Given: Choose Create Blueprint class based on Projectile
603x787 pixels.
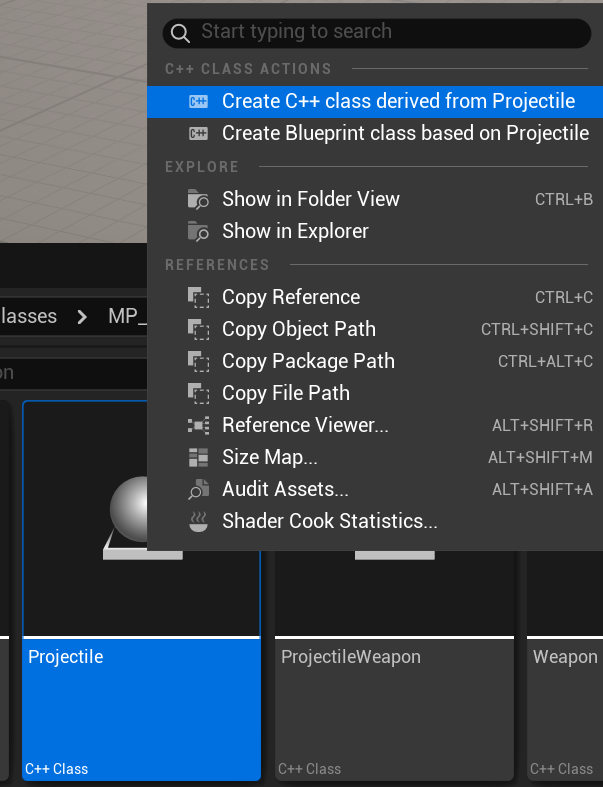Looking at the screenshot, I should click(x=375, y=134).
